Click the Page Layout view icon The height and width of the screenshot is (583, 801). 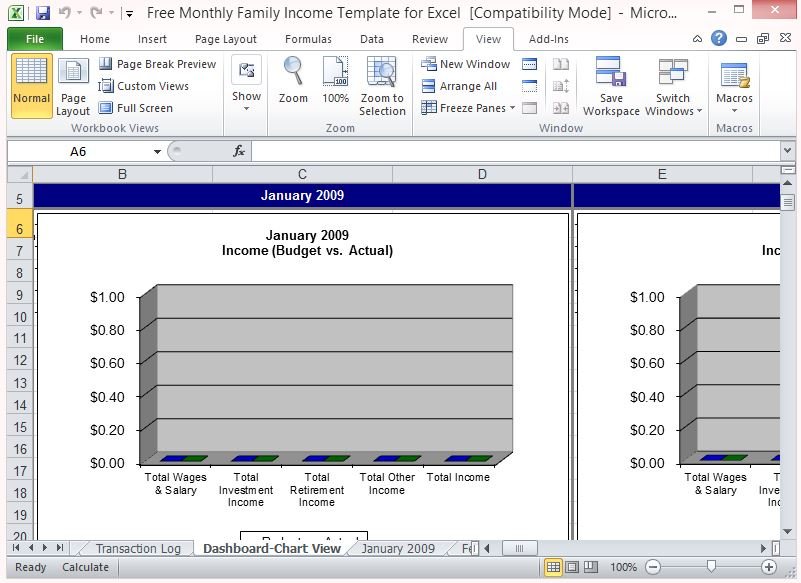click(x=73, y=86)
